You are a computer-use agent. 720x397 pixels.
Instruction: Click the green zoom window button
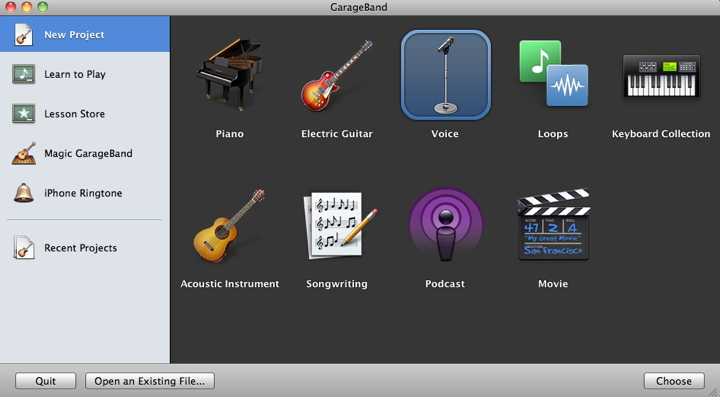(x=42, y=7)
